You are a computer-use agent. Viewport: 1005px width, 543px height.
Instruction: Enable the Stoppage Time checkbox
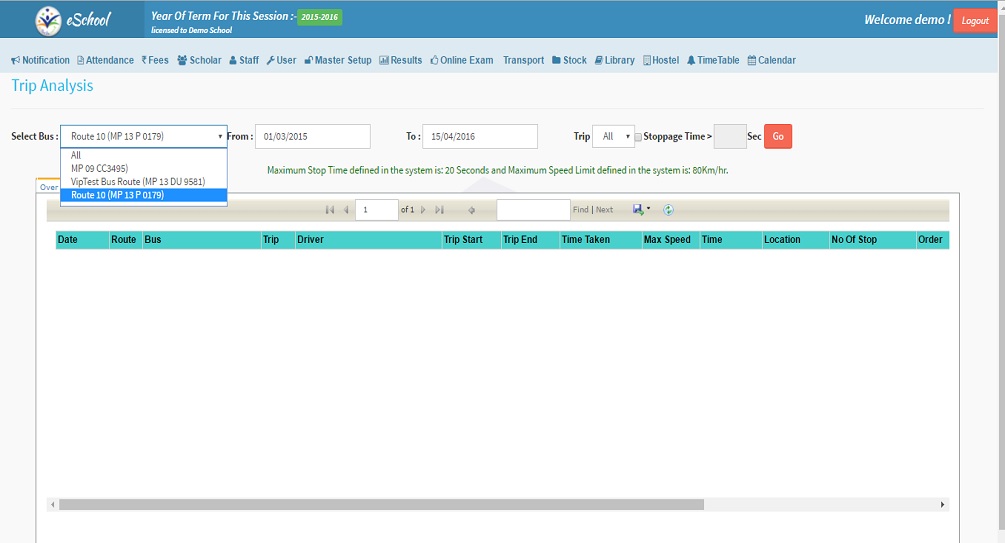[x=639, y=137]
